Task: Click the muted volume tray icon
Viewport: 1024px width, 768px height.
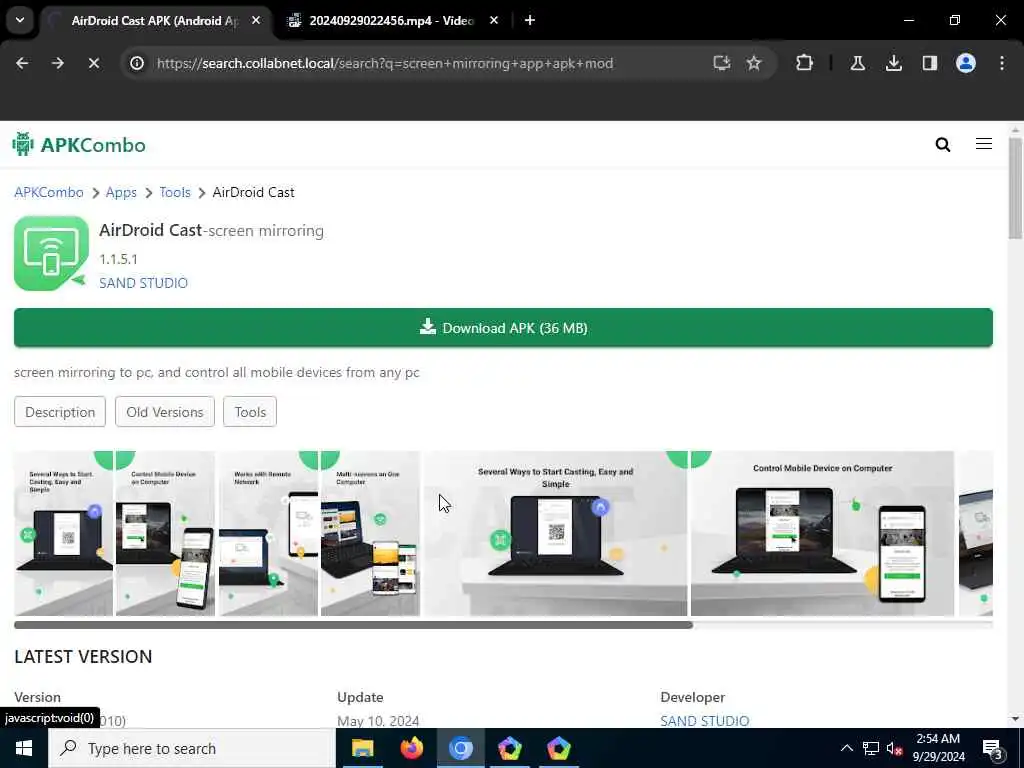Action: point(894,748)
